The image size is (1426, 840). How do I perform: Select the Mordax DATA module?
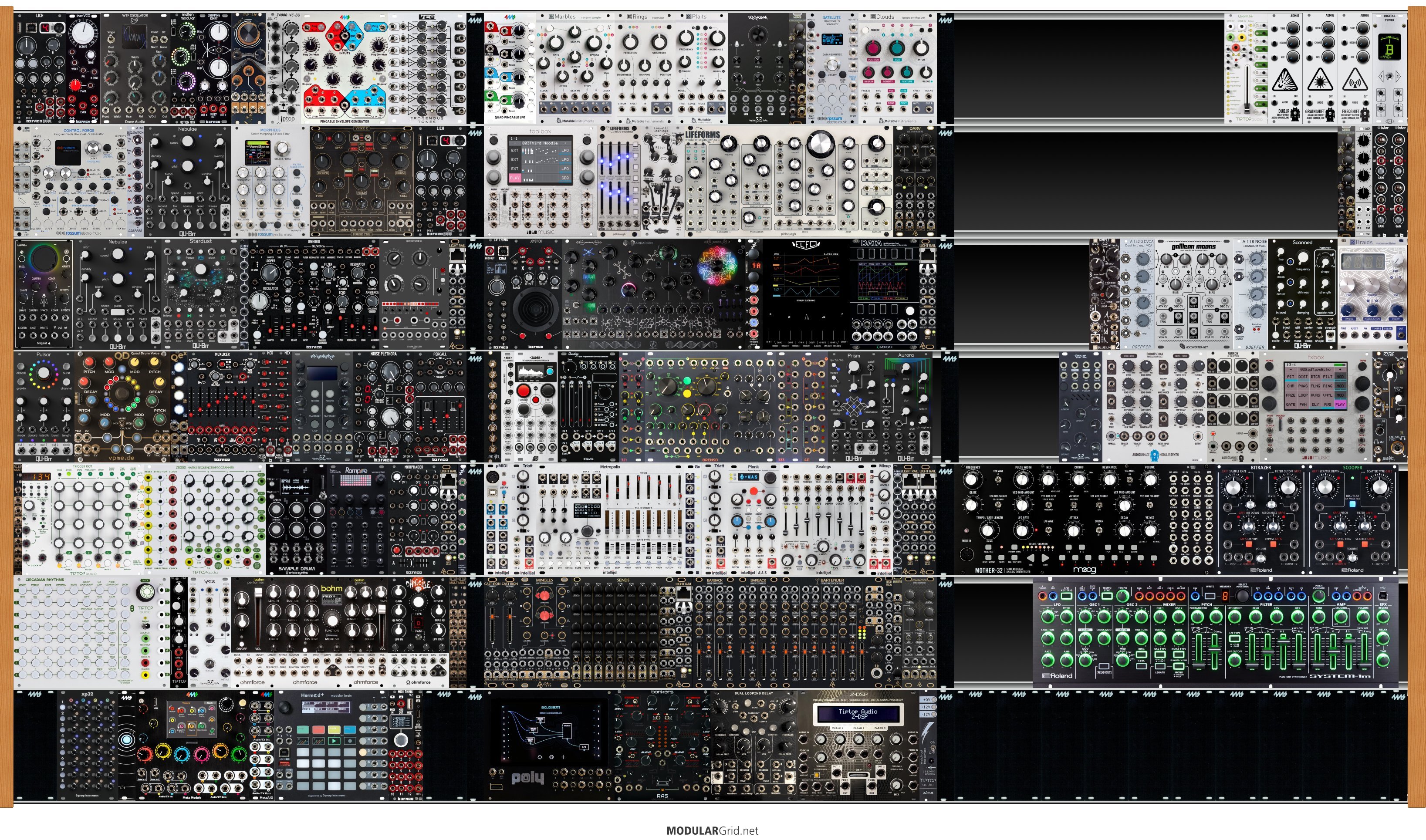pyautogui.click(x=884, y=293)
